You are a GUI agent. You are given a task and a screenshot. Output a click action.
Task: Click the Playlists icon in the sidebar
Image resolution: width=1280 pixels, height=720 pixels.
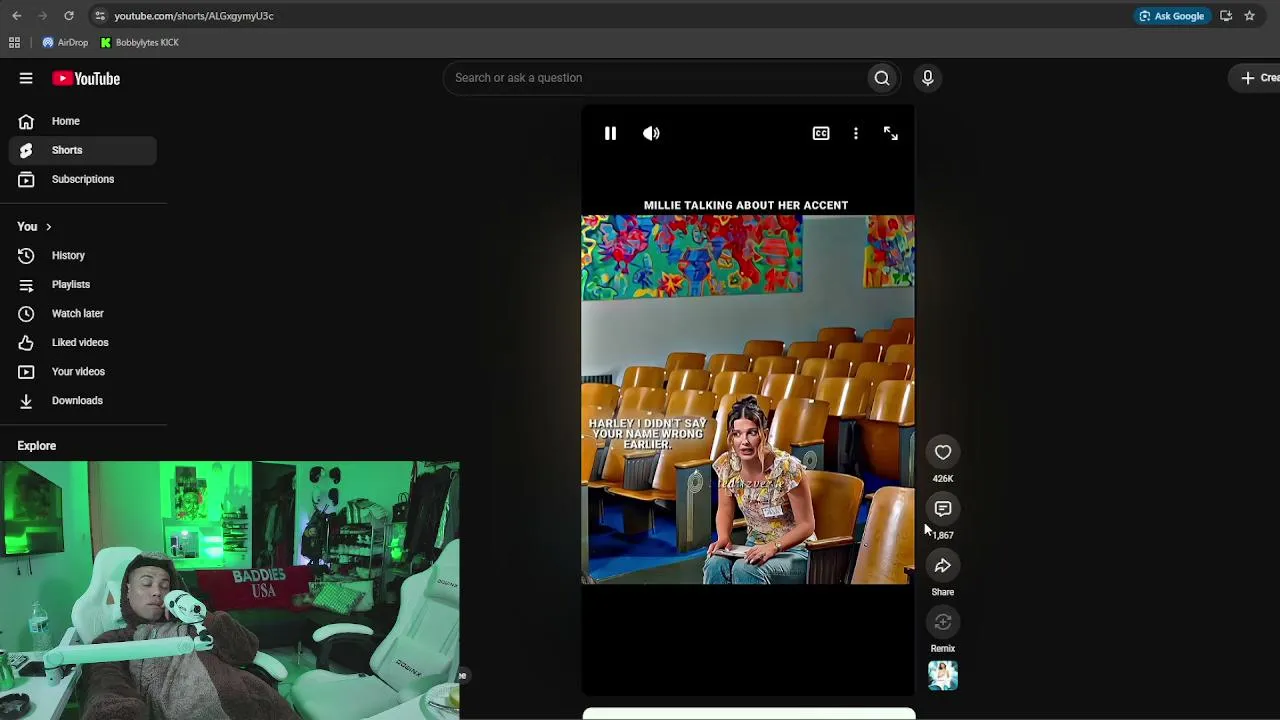[26, 285]
